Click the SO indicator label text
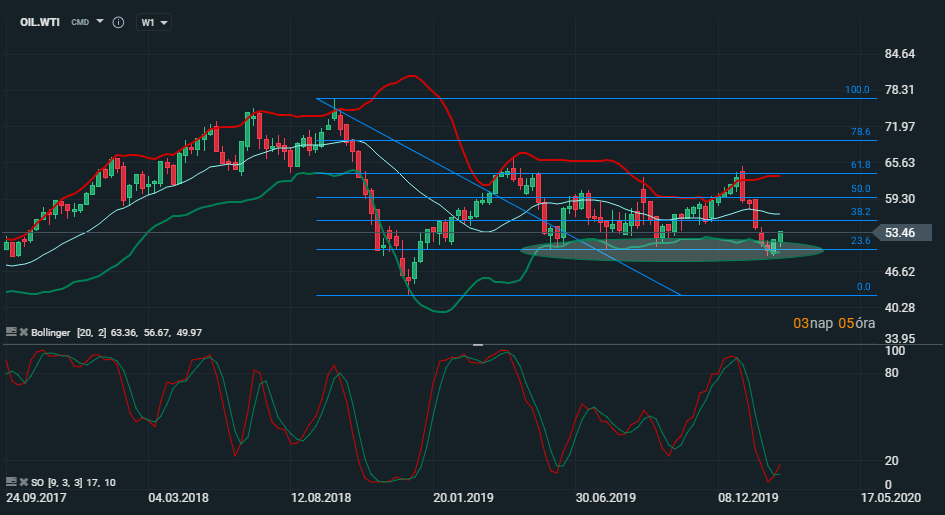Screen dimensions: 945x515 [38, 482]
